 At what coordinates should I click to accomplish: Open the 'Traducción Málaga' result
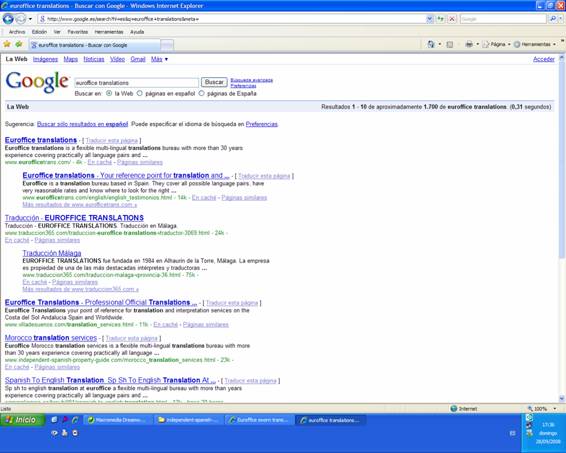[52, 253]
